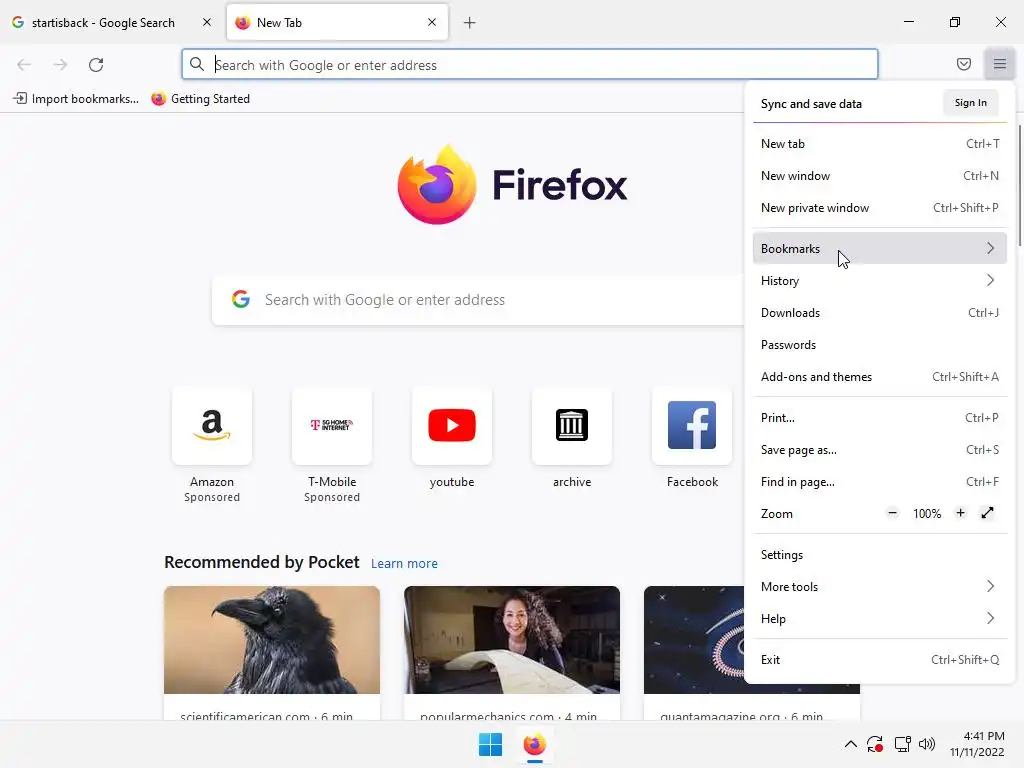Click the volume speaker tray icon

[x=927, y=744]
